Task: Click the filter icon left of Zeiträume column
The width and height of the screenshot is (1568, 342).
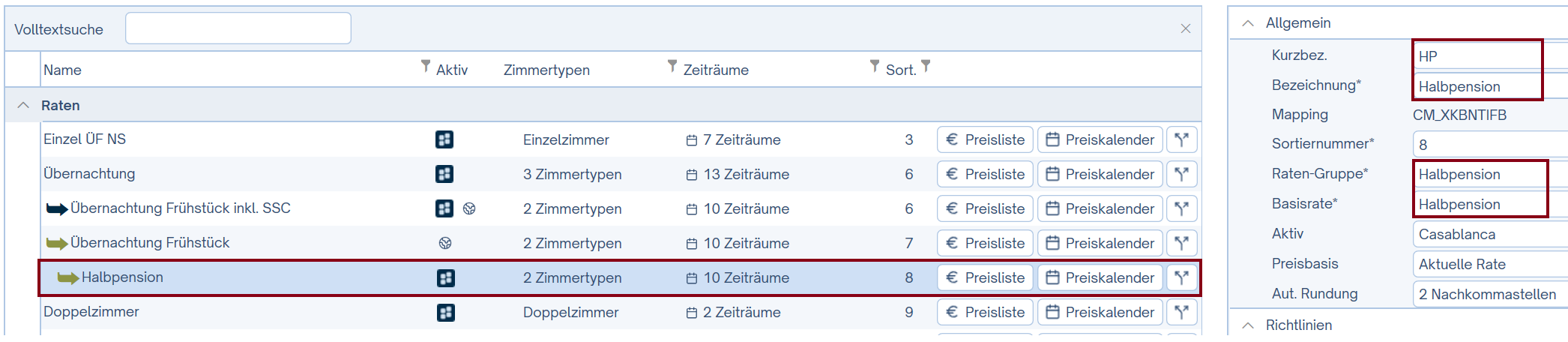Action: [672, 67]
